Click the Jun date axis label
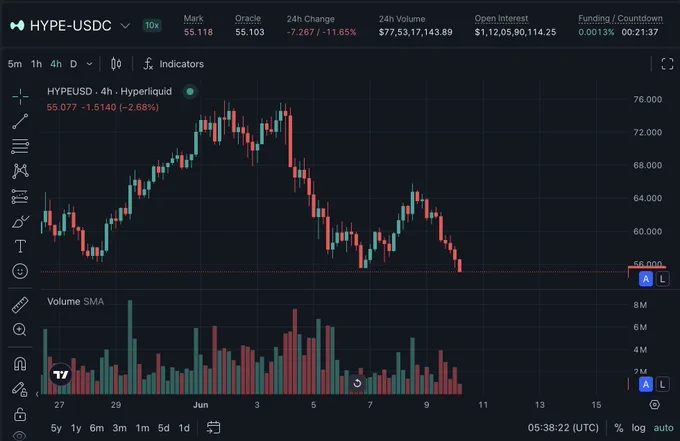Image resolution: width=680 pixels, height=441 pixels. [x=200, y=405]
